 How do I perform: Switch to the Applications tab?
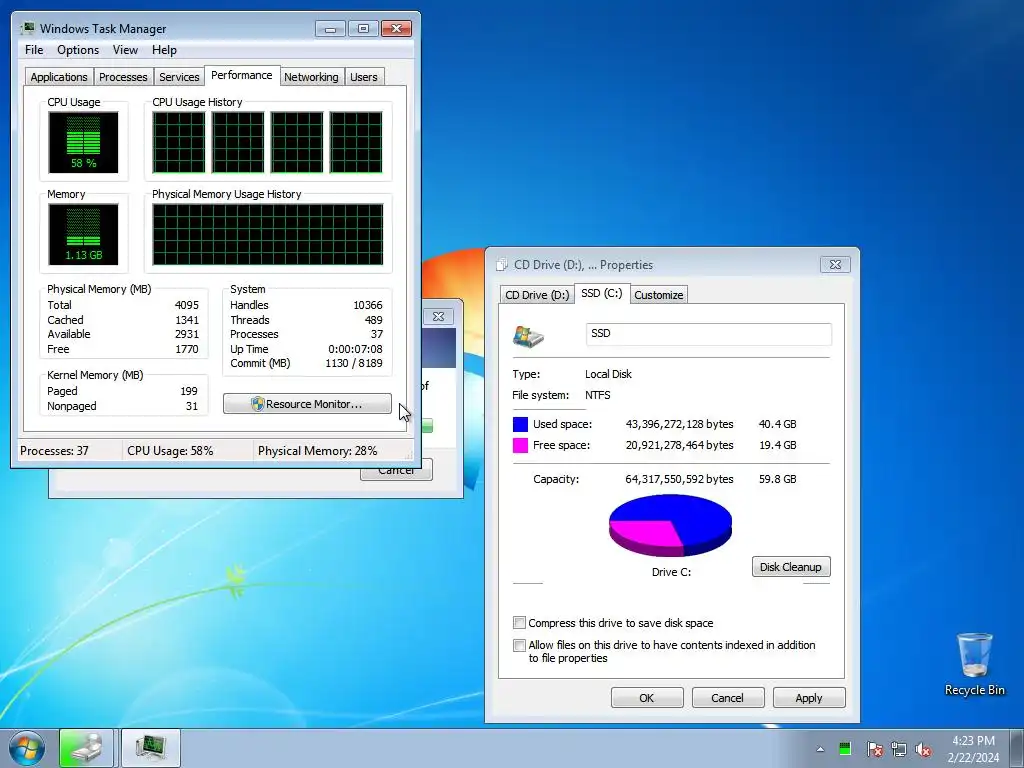pyautogui.click(x=59, y=76)
